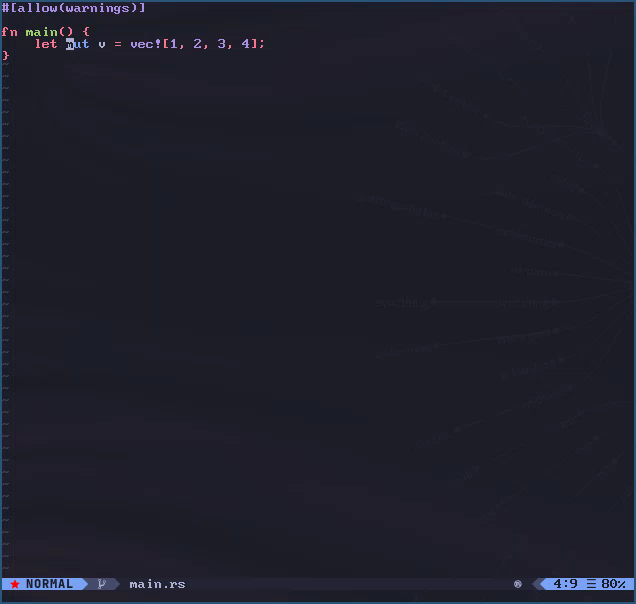
Task: Click the NORMAL mode indicator
Action: point(49,584)
